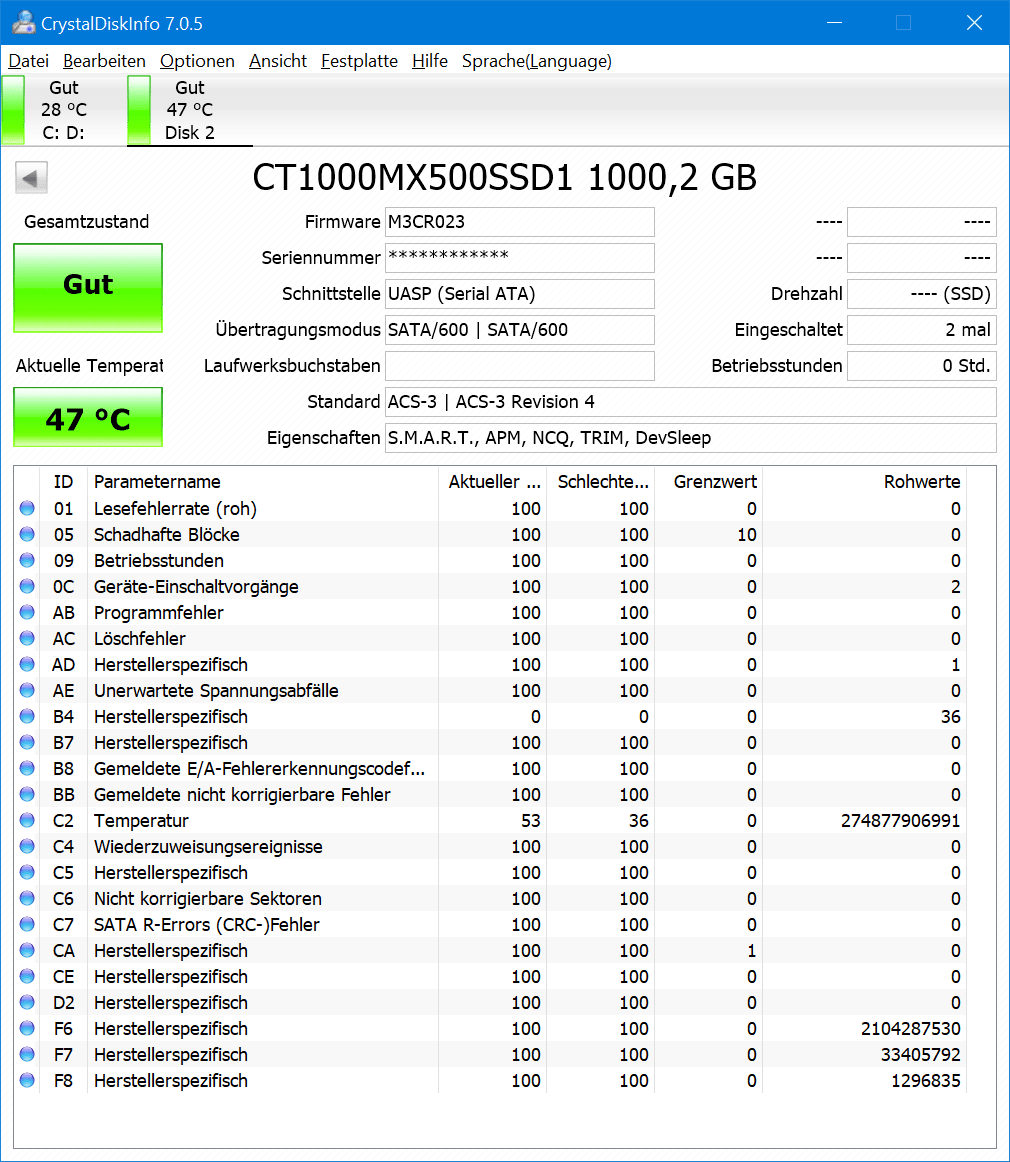The height and width of the screenshot is (1162, 1010).
Task: Select raw value 1296835
Action: click(x=926, y=1080)
